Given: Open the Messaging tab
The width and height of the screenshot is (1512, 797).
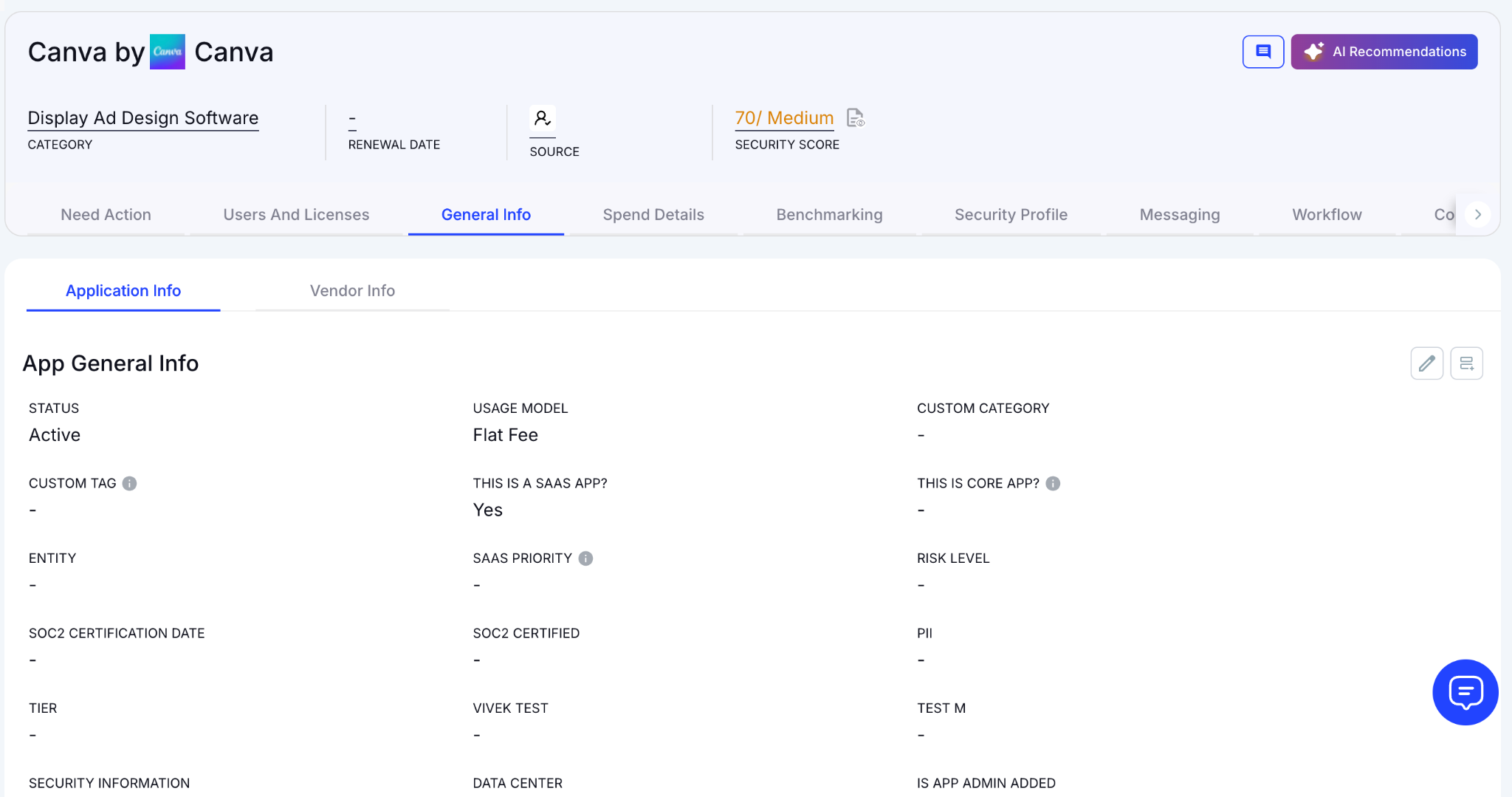Looking at the screenshot, I should [1180, 215].
